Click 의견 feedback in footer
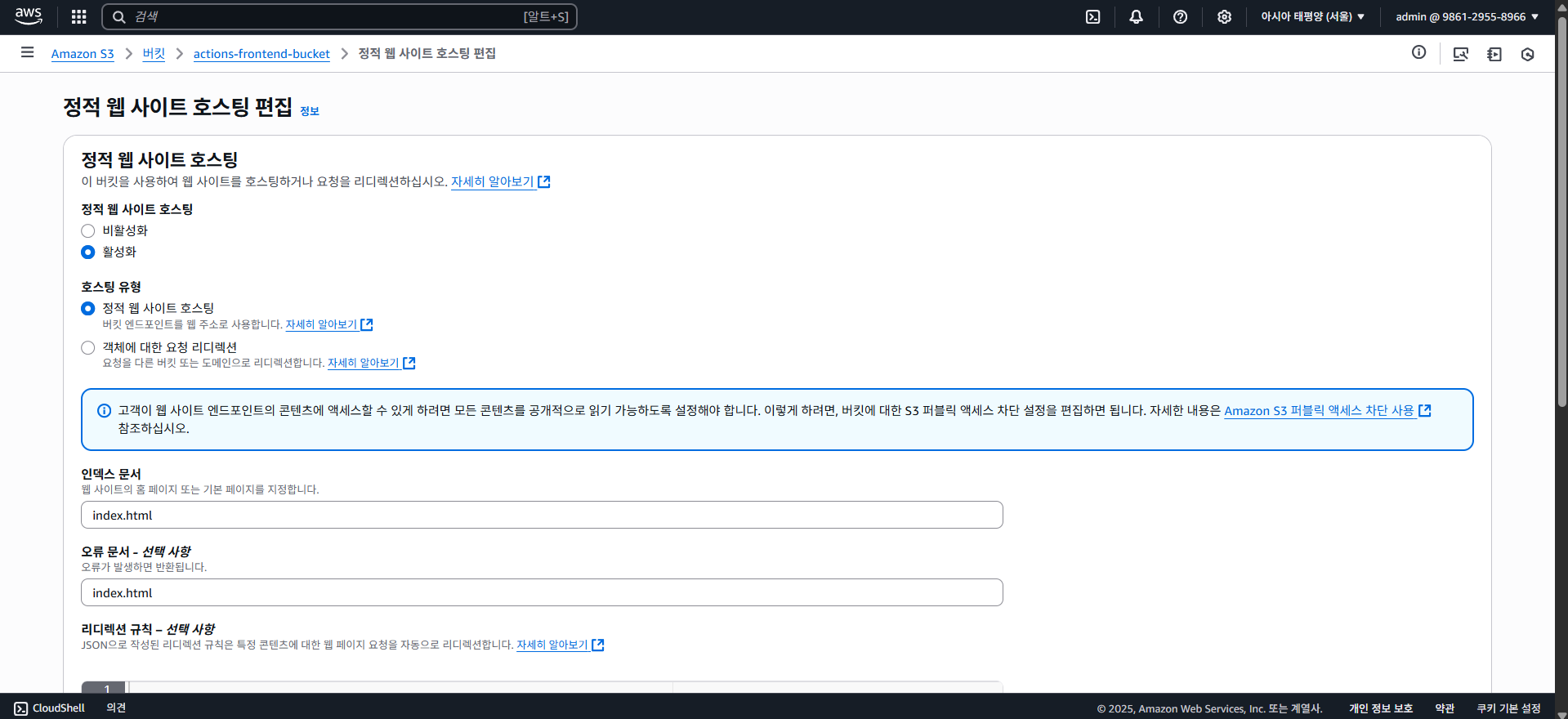Viewport: 1568px width, 719px height. tap(116, 708)
